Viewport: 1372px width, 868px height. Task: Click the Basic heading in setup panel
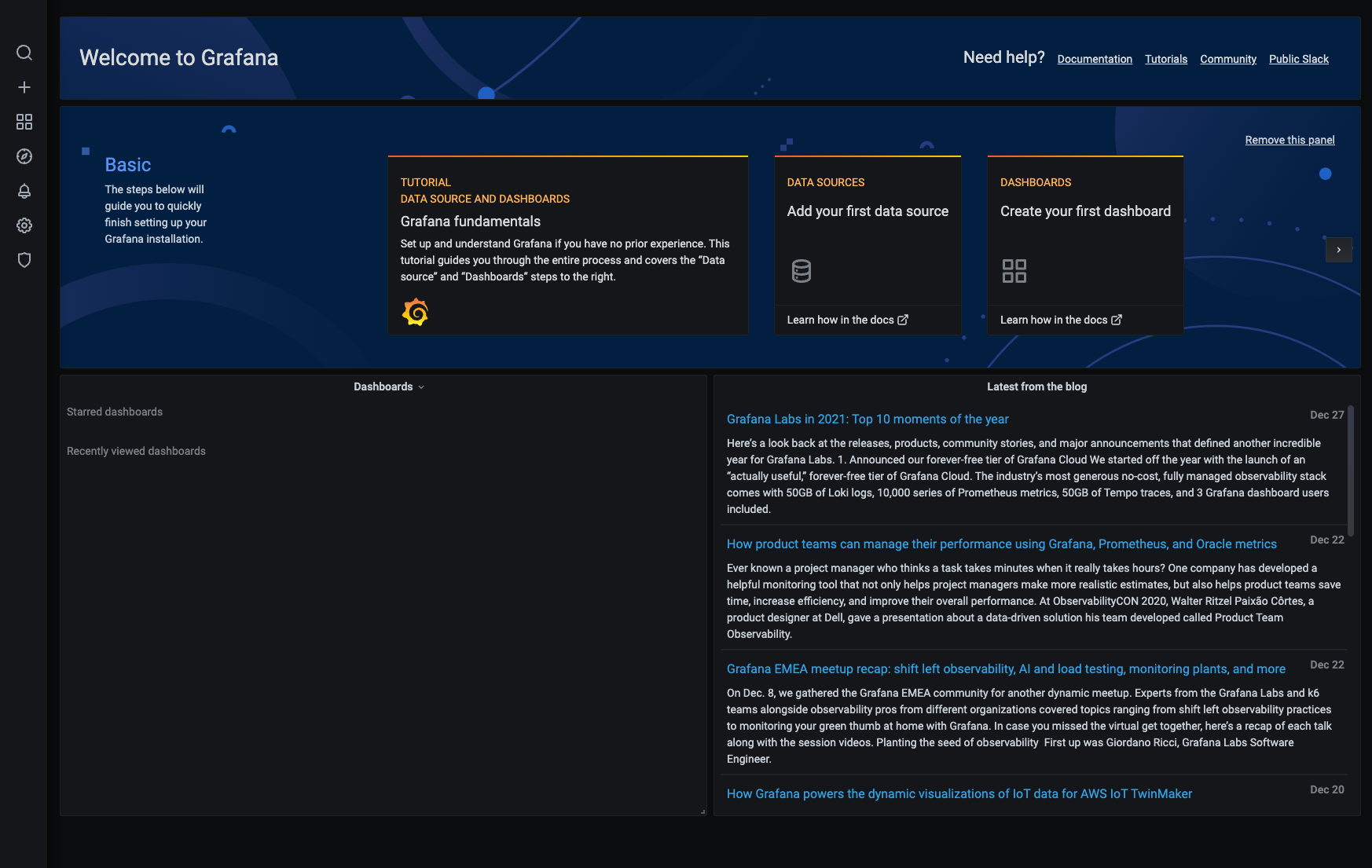coord(128,165)
